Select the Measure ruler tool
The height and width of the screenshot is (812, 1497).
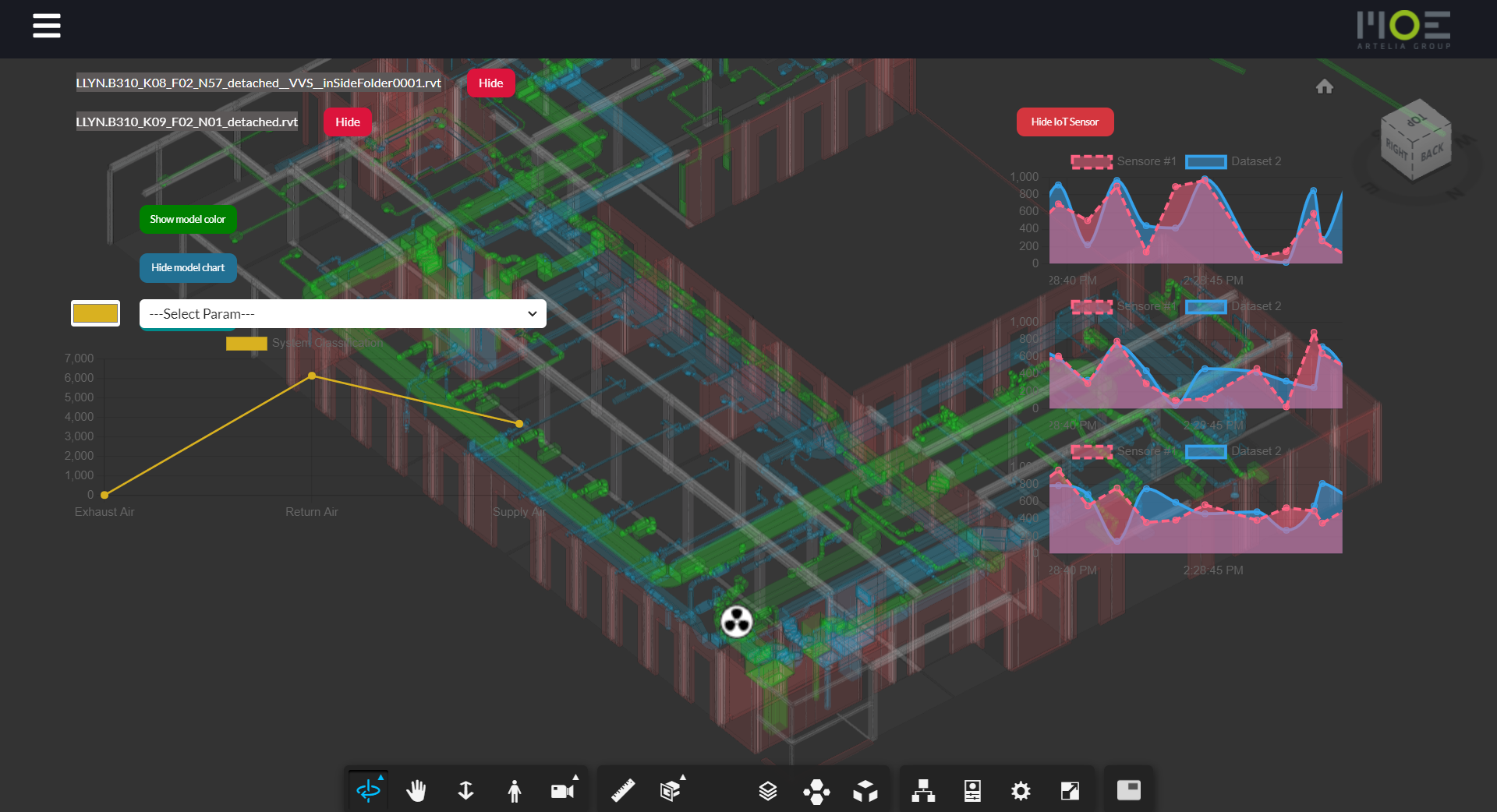click(622, 791)
